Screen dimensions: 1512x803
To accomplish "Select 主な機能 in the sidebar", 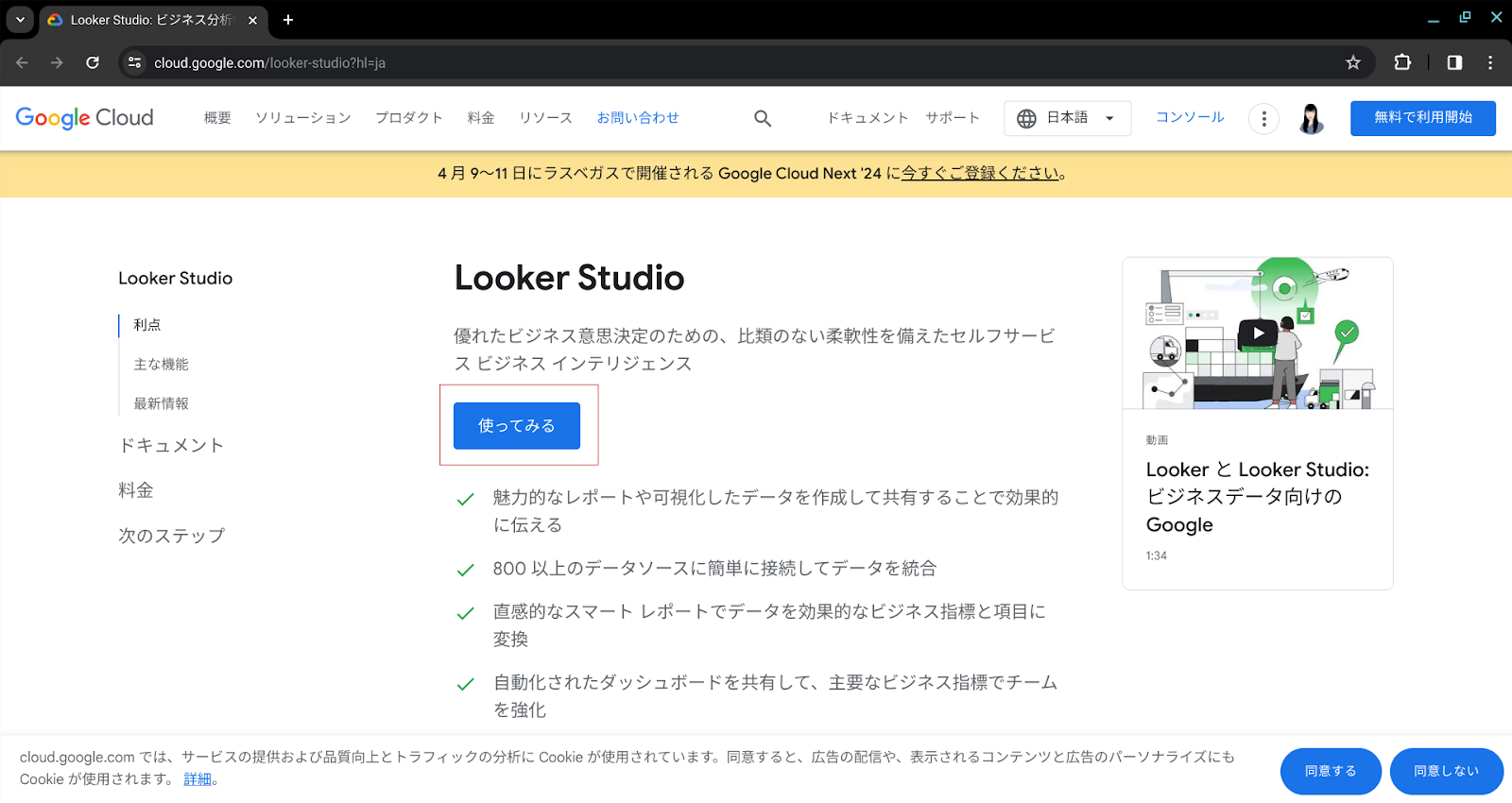I will click(161, 365).
